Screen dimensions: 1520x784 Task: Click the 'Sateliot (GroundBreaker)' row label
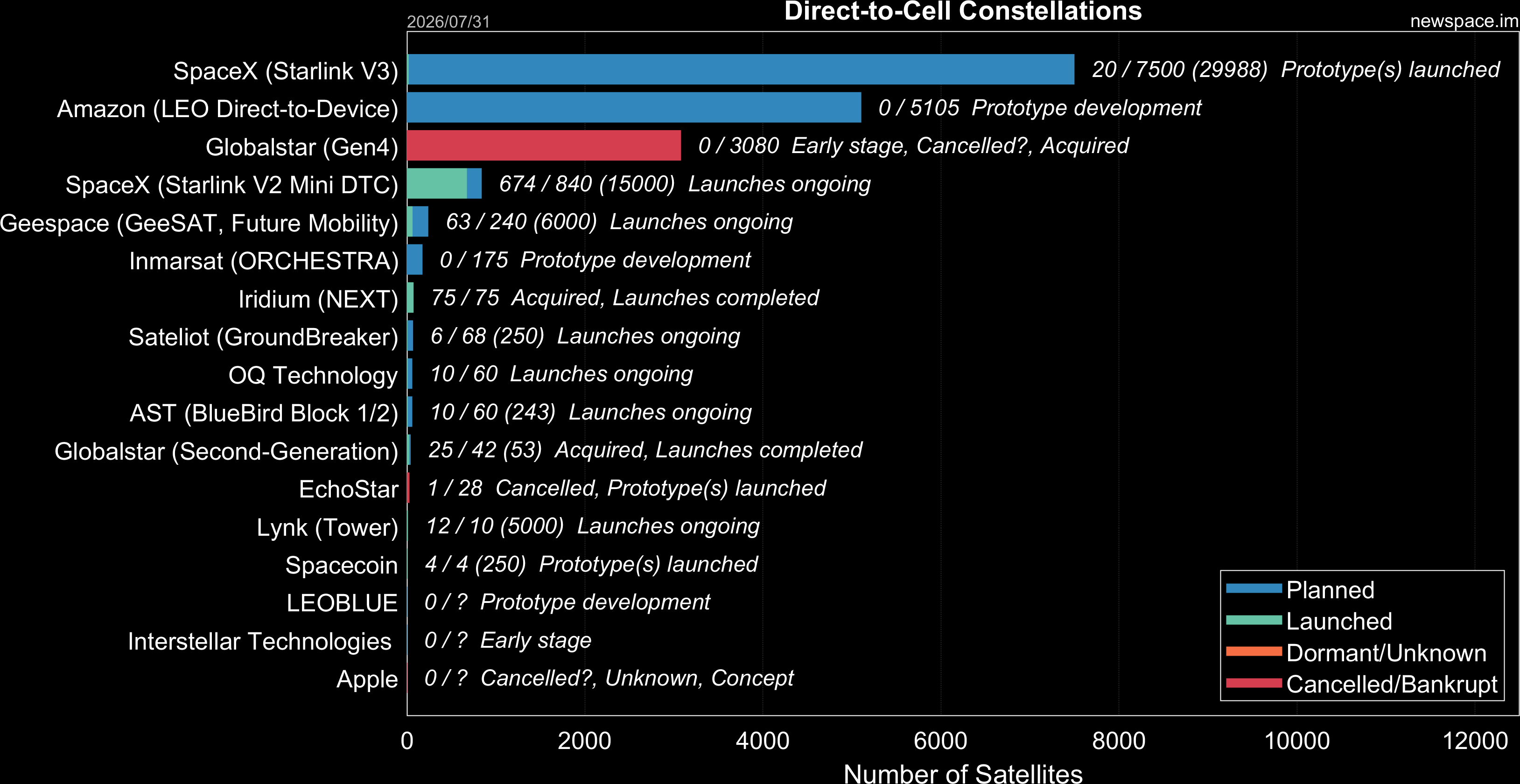pyautogui.click(x=264, y=337)
